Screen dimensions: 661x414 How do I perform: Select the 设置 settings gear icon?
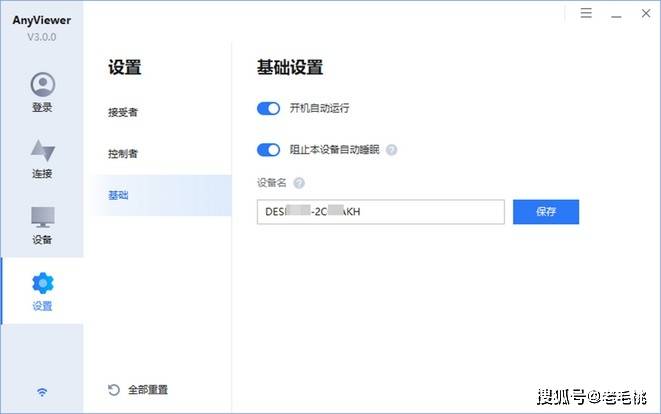pyautogui.click(x=43, y=283)
